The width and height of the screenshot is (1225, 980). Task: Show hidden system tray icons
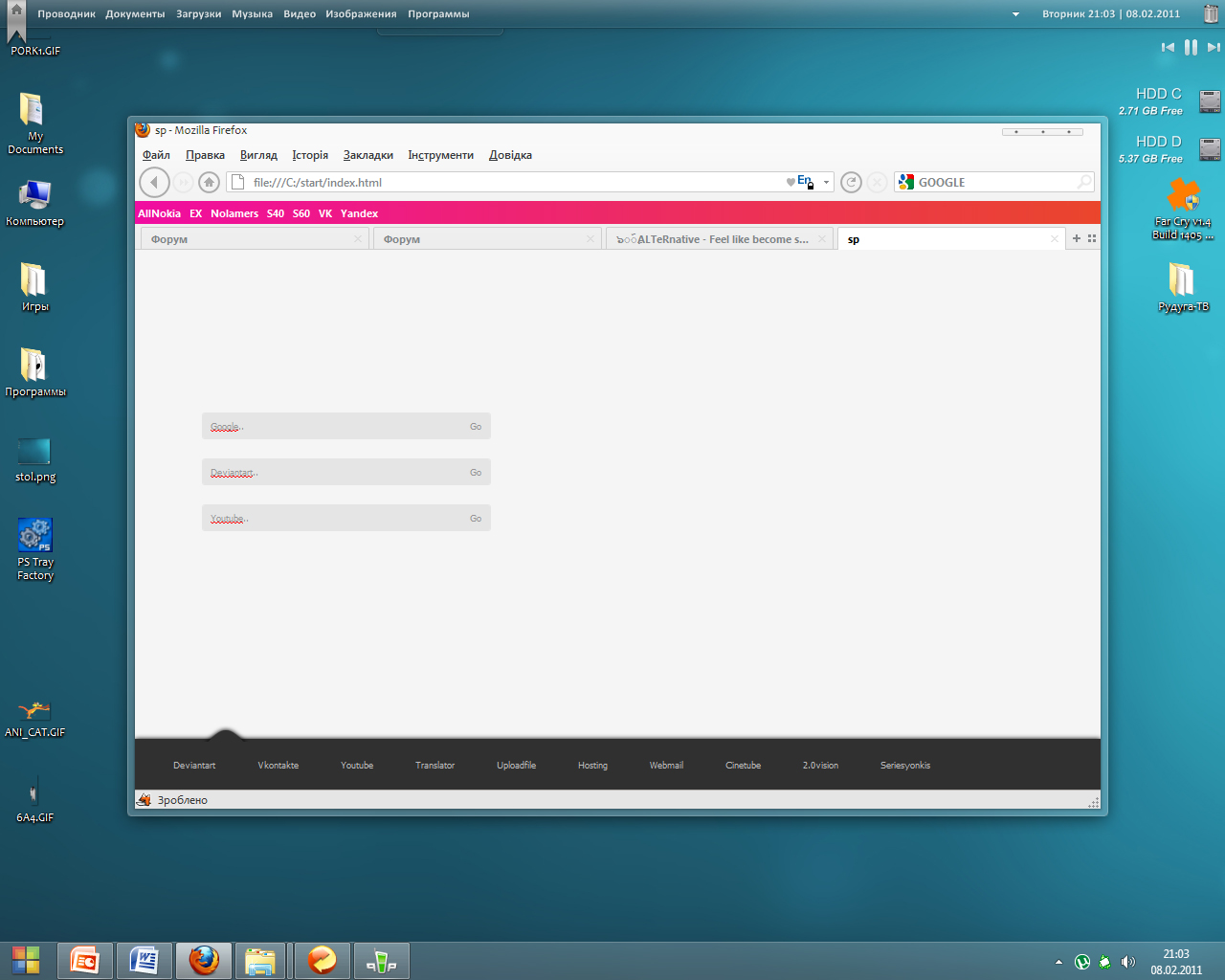click(x=1058, y=962)
